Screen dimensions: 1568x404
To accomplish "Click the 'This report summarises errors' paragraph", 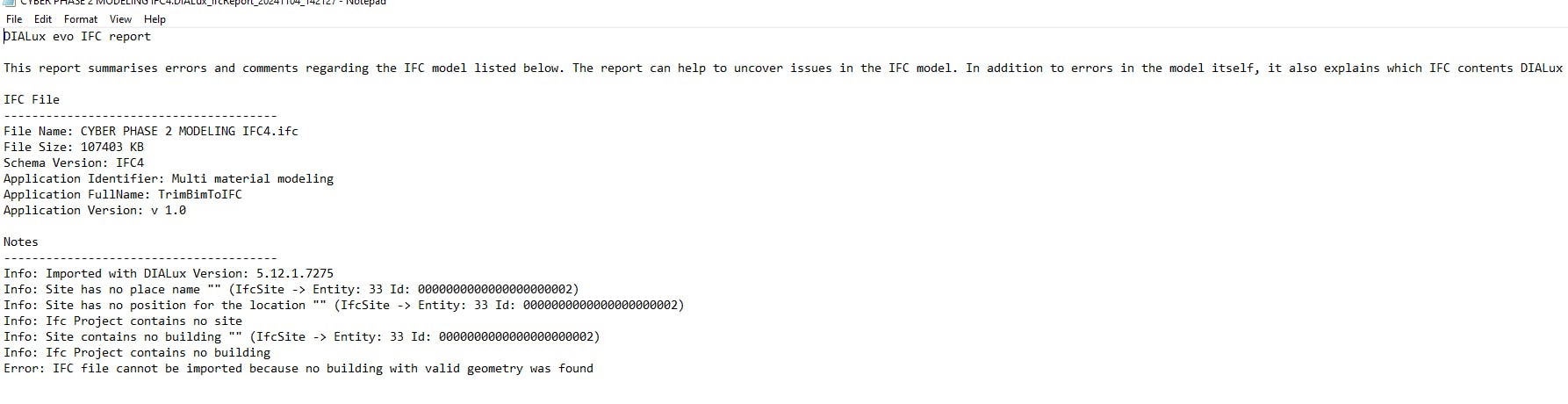I will 783,68.
